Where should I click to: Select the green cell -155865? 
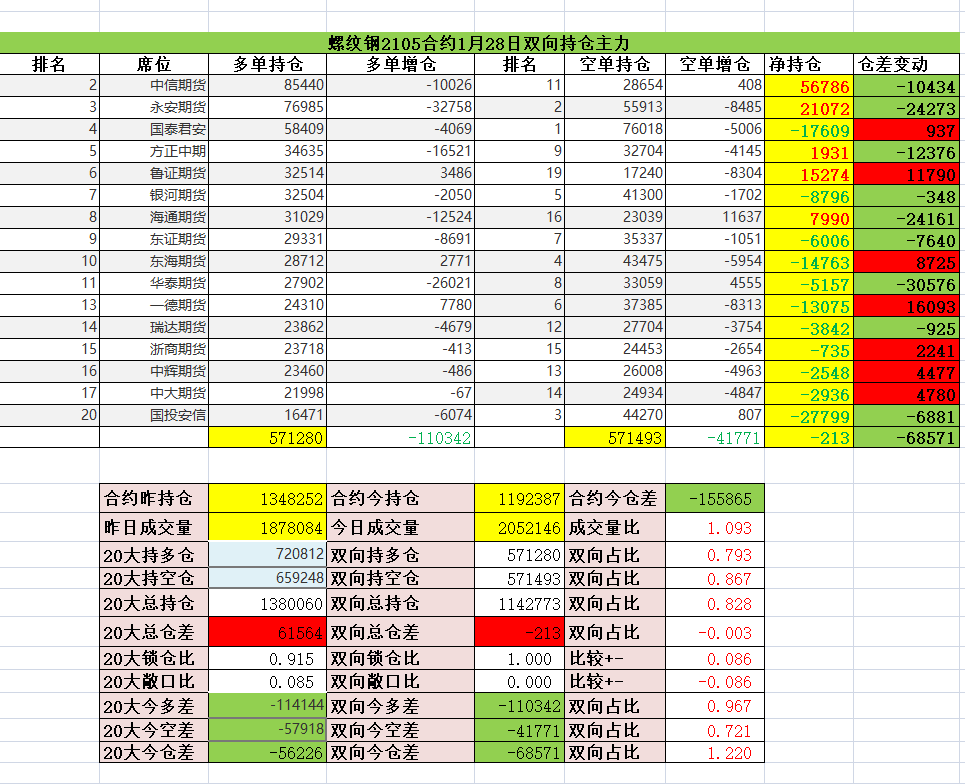click(715, 498)
